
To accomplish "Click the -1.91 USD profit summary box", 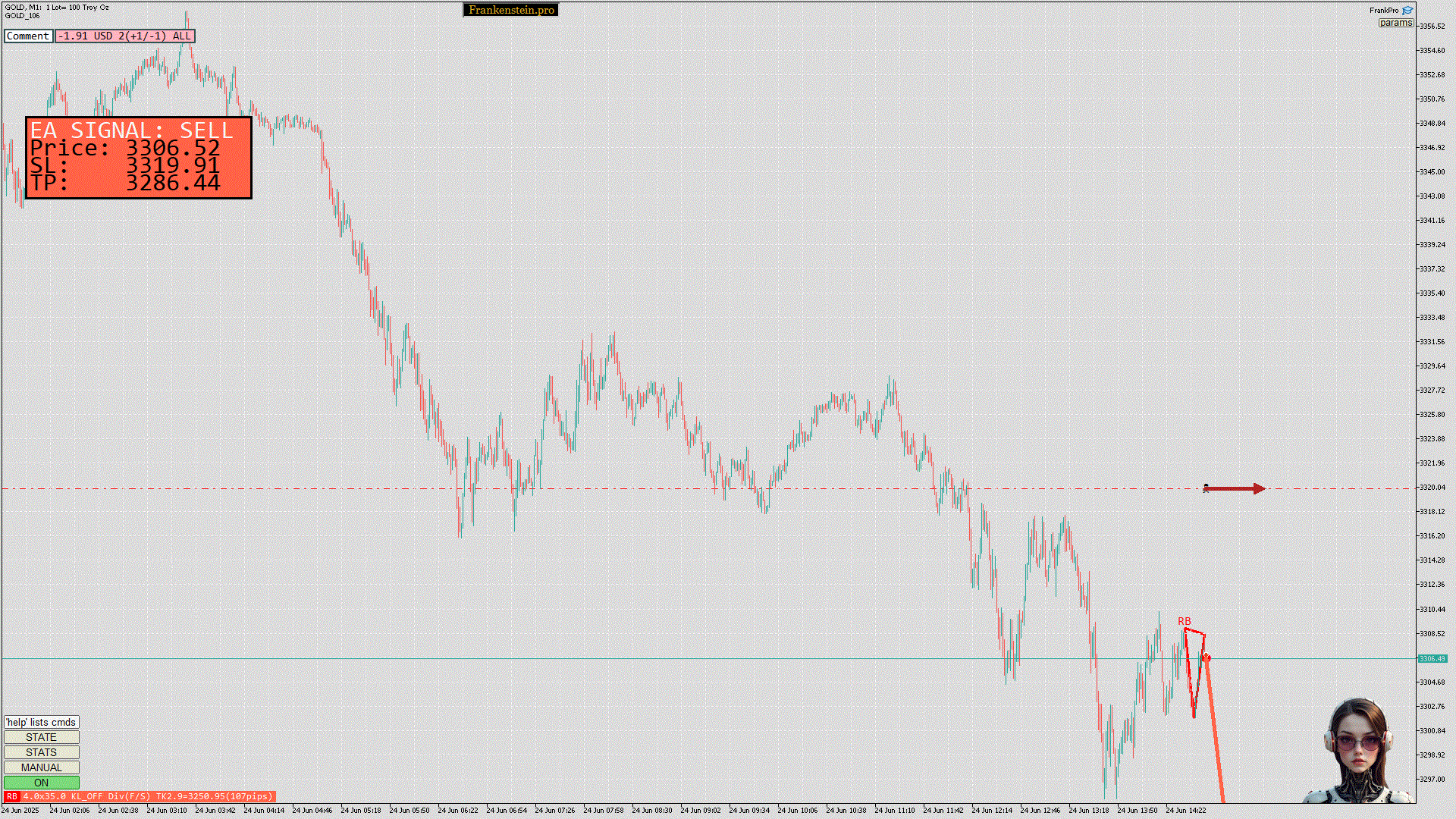I will 125,36.
